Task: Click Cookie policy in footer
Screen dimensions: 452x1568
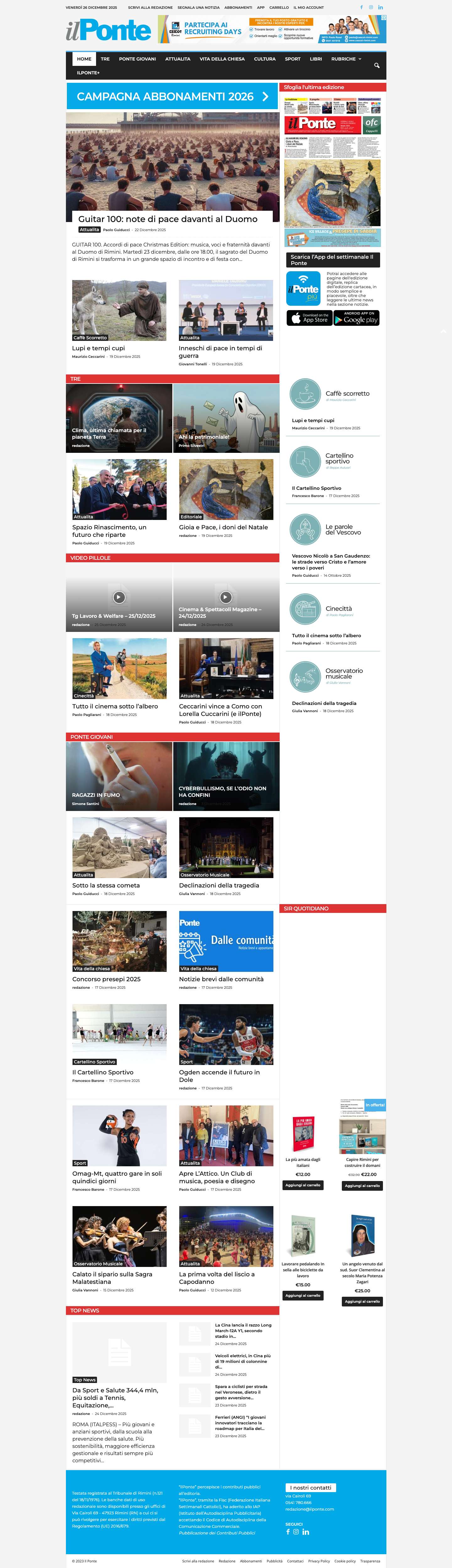Action: tap(345, 1561)
